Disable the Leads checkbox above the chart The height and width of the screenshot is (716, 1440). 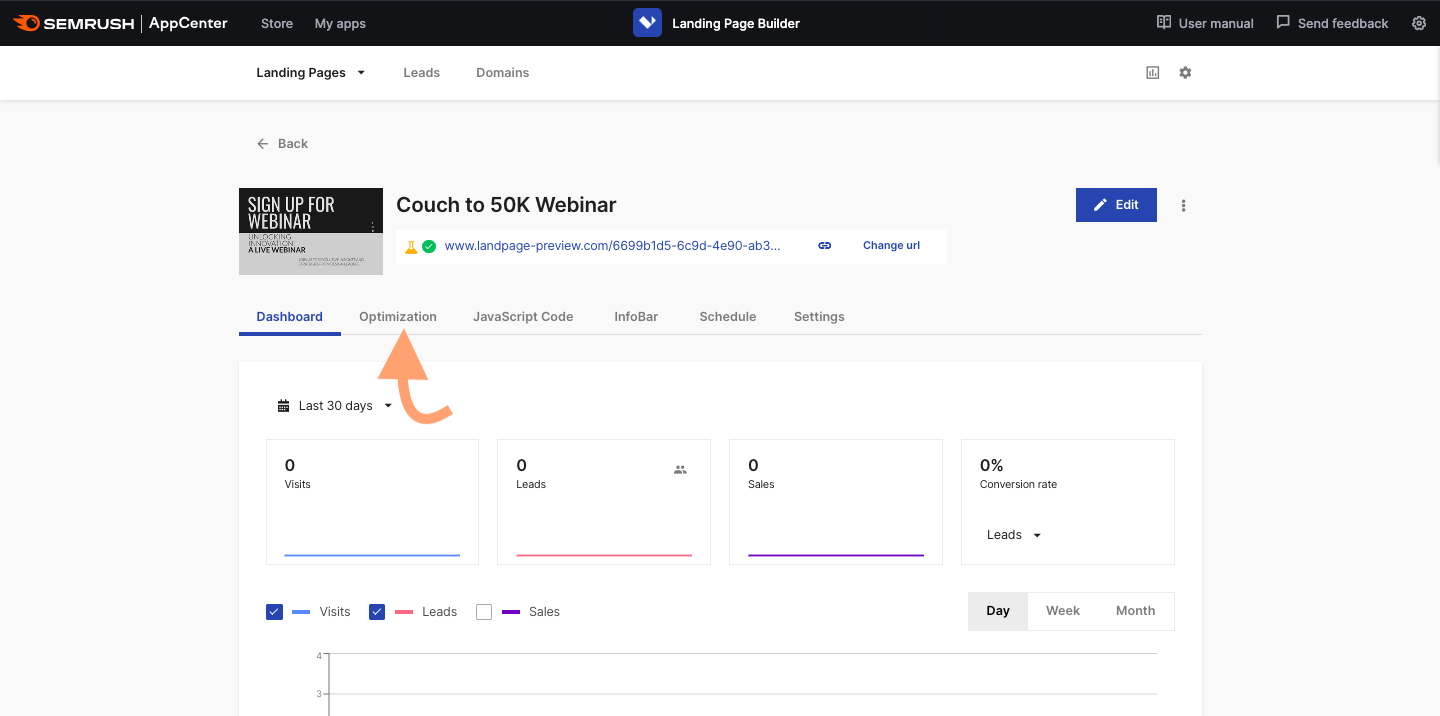click(x=377, y=611)
